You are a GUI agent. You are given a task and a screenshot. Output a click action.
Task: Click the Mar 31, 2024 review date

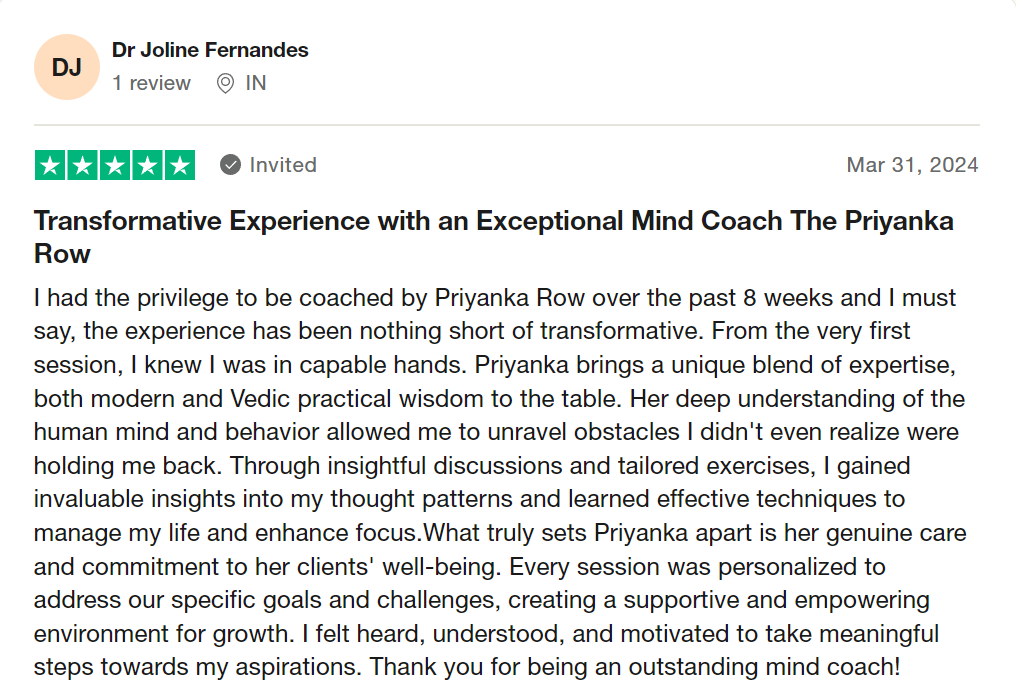tap(912, 165)
